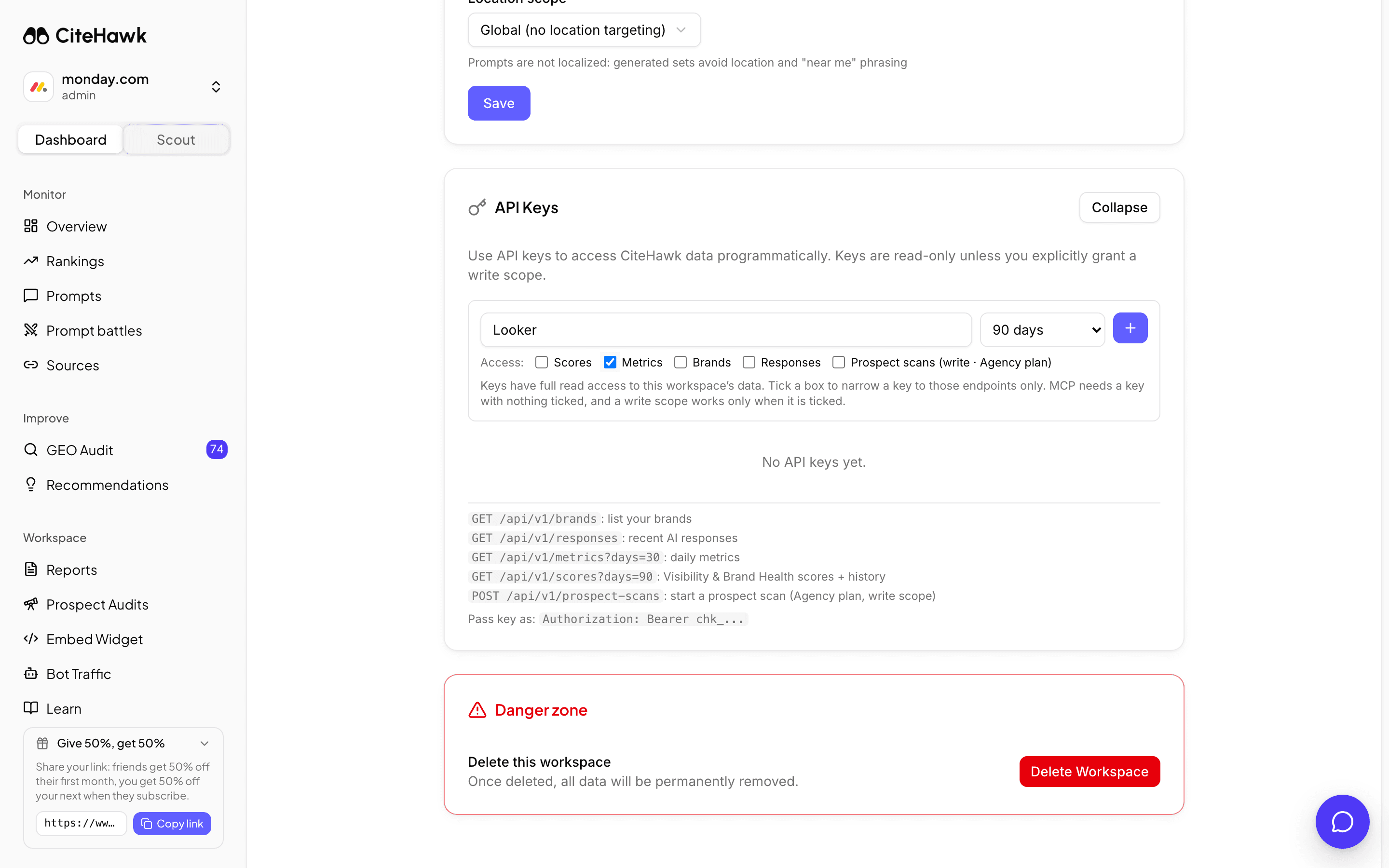Click the Rankings trend icon
Viewport: 1389px width, 868px height.
tap(31, 260)
